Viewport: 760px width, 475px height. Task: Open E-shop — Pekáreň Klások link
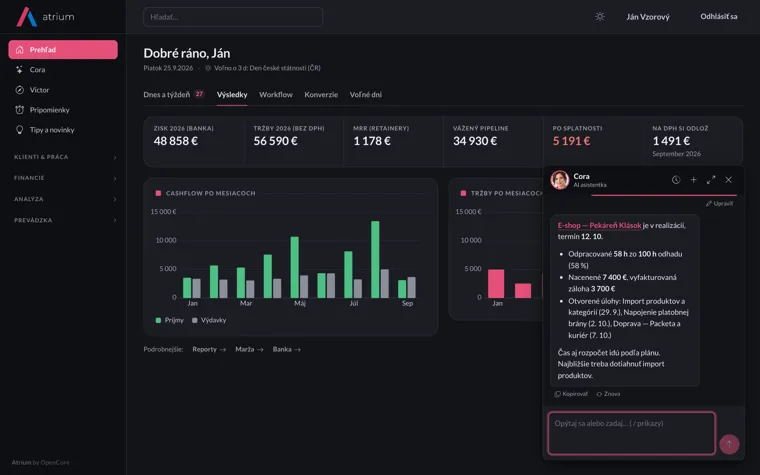pyautogui.click(x=599, y=225)
